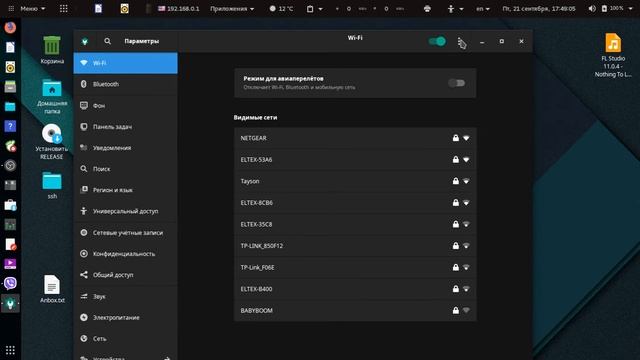Screen dimensions: 640x360
Task: Click signal icon on BABYBOOM row
Action: [466, 311]
